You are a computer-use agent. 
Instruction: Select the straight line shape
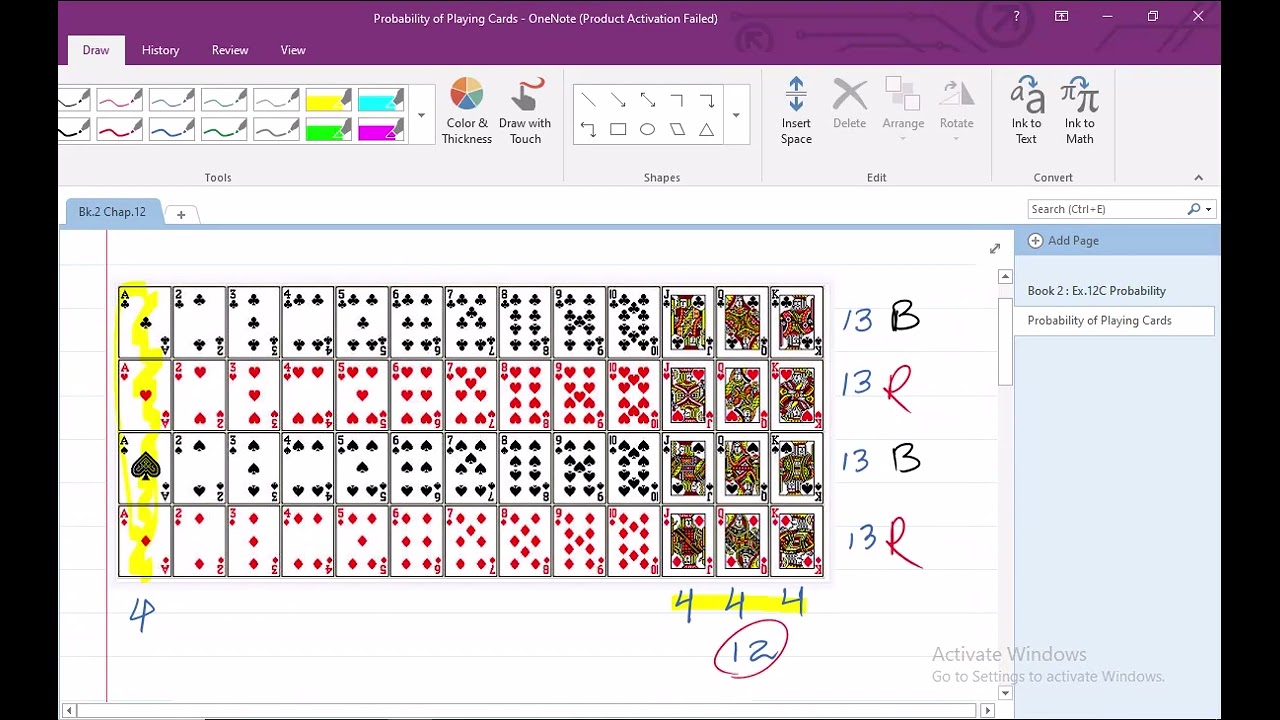tap(588, 100)
